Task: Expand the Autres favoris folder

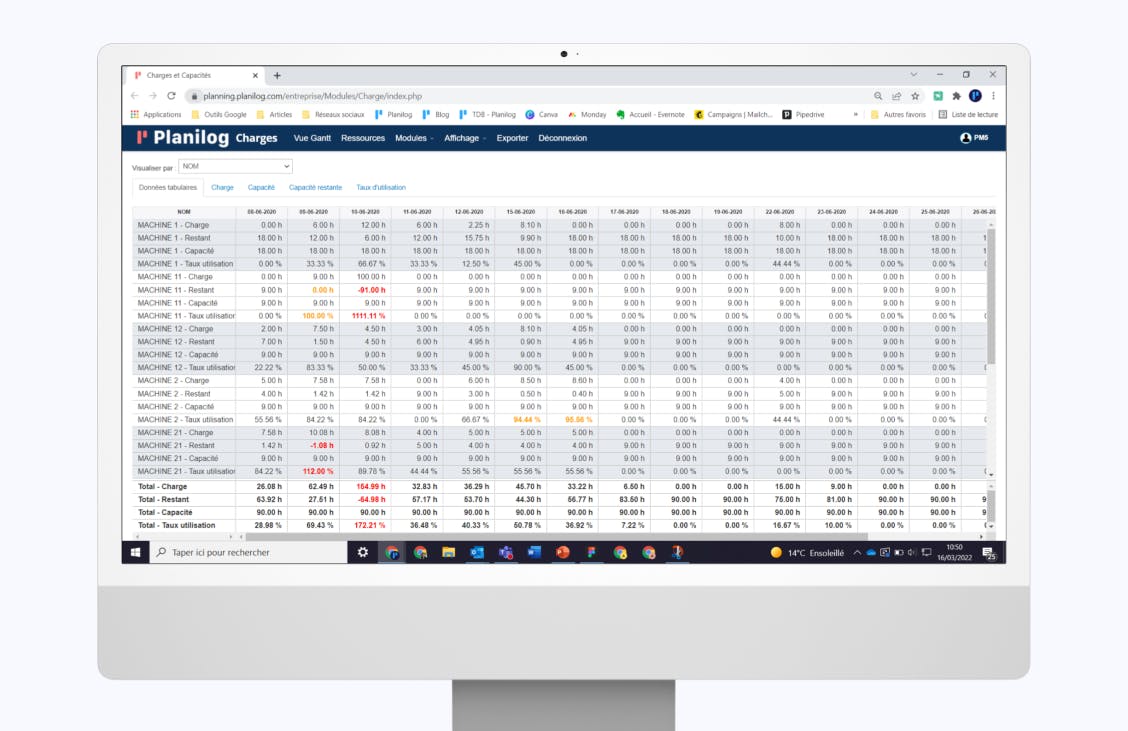Action: (898, 114)
